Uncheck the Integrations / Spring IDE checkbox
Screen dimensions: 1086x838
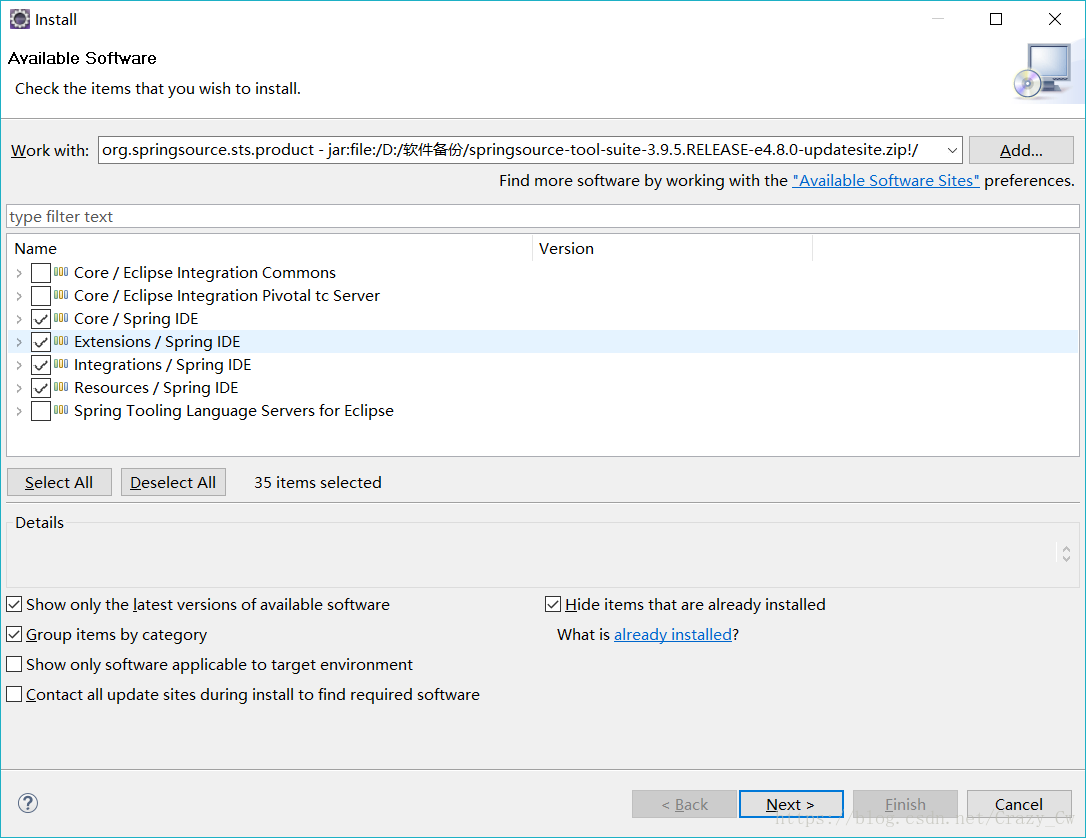tap(41, 365)
